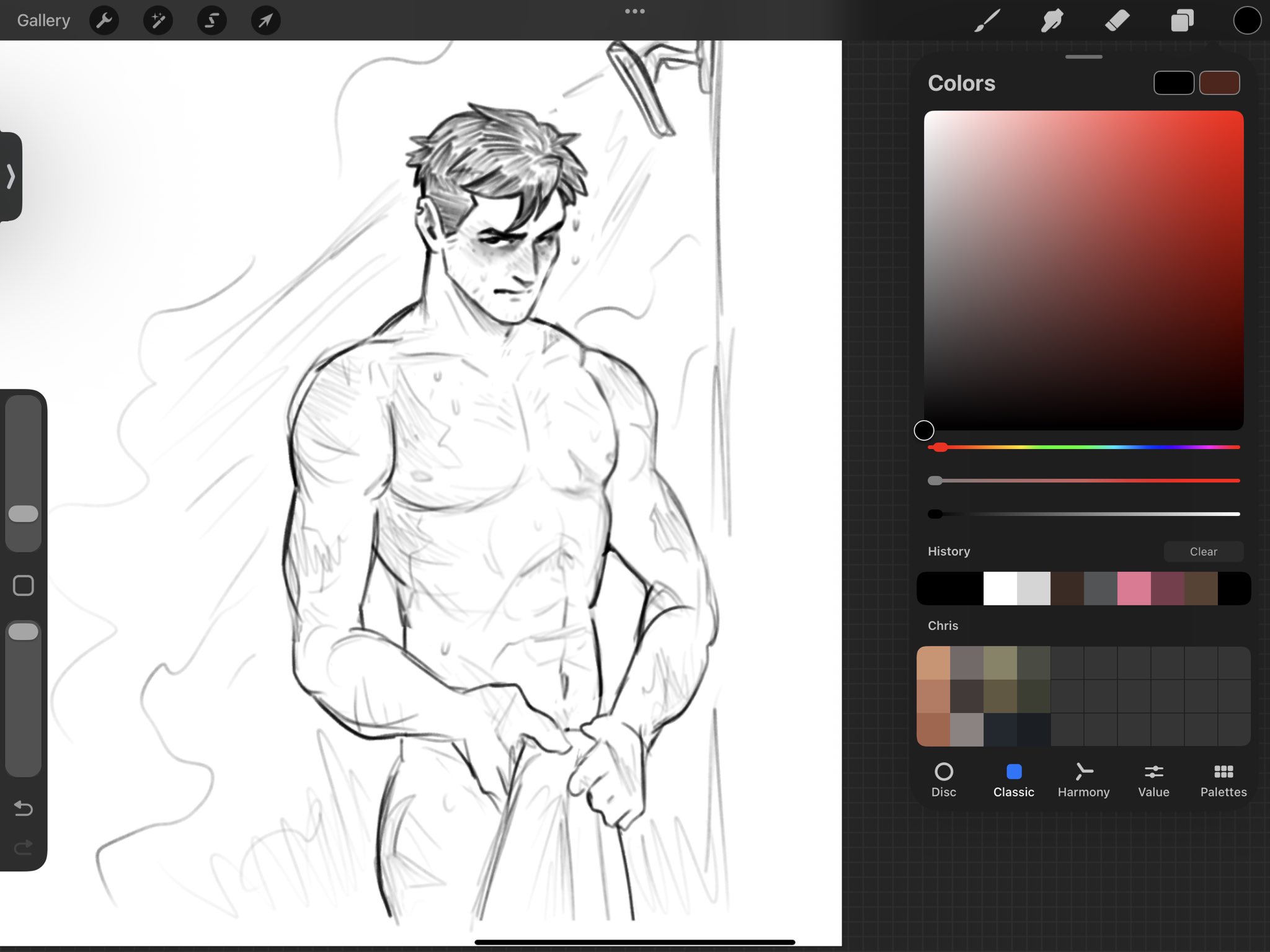
Task: Select the Eraser tool
Action: point(1117,20)
